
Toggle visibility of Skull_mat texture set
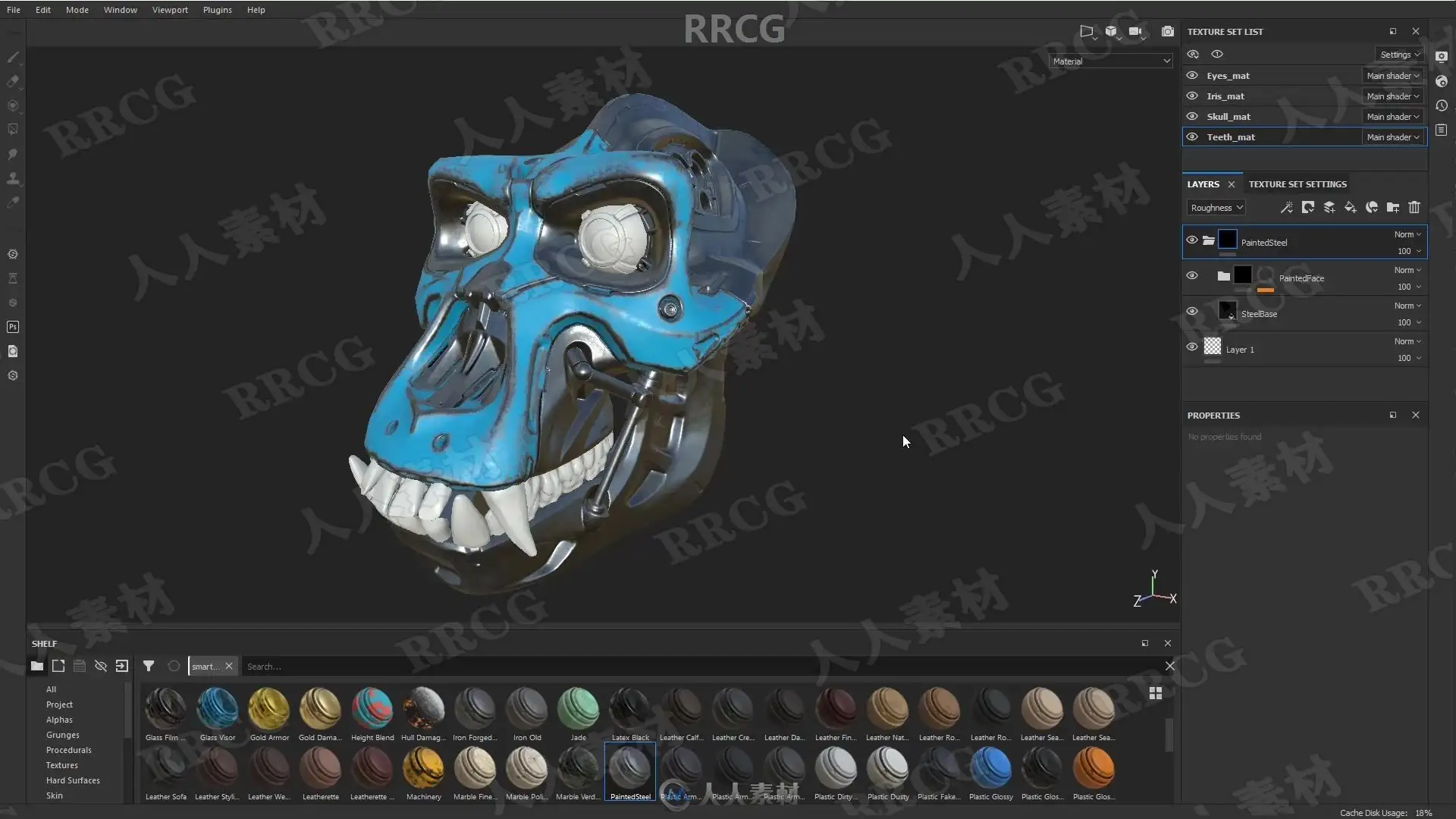coord(1192,116)
